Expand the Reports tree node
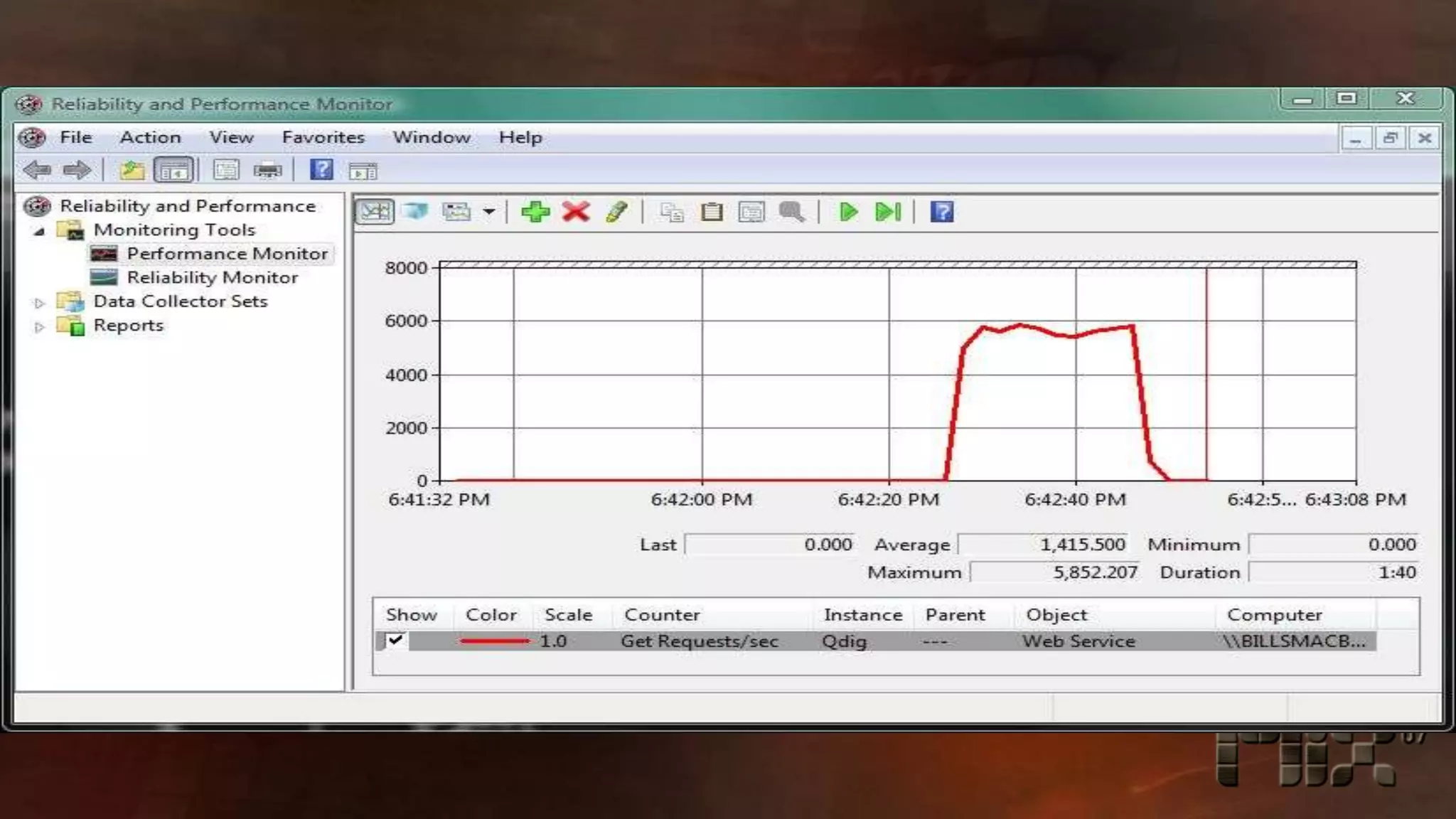 click(x=40, y=327)
